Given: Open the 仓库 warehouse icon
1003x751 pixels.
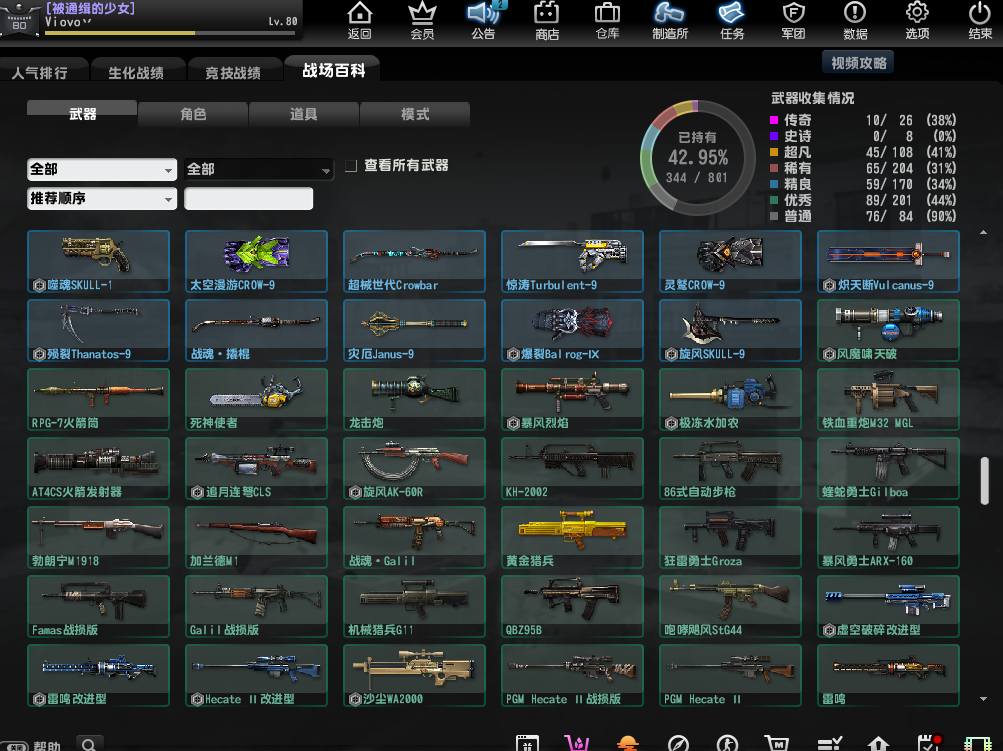Looking at the screenshot, I should pyautogui.click(x=607, y=20).
